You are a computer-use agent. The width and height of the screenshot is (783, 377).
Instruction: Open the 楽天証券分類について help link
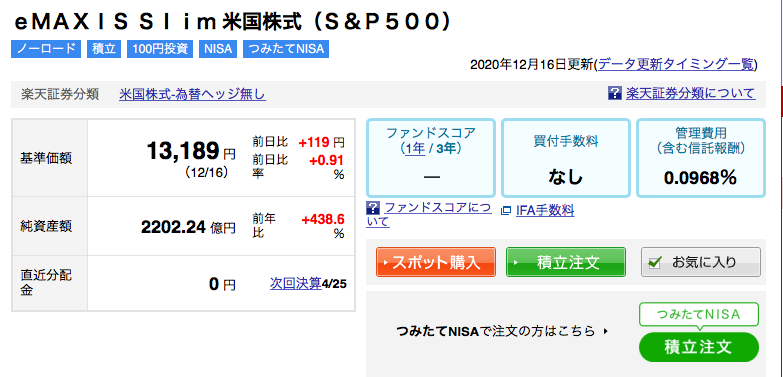691,93
